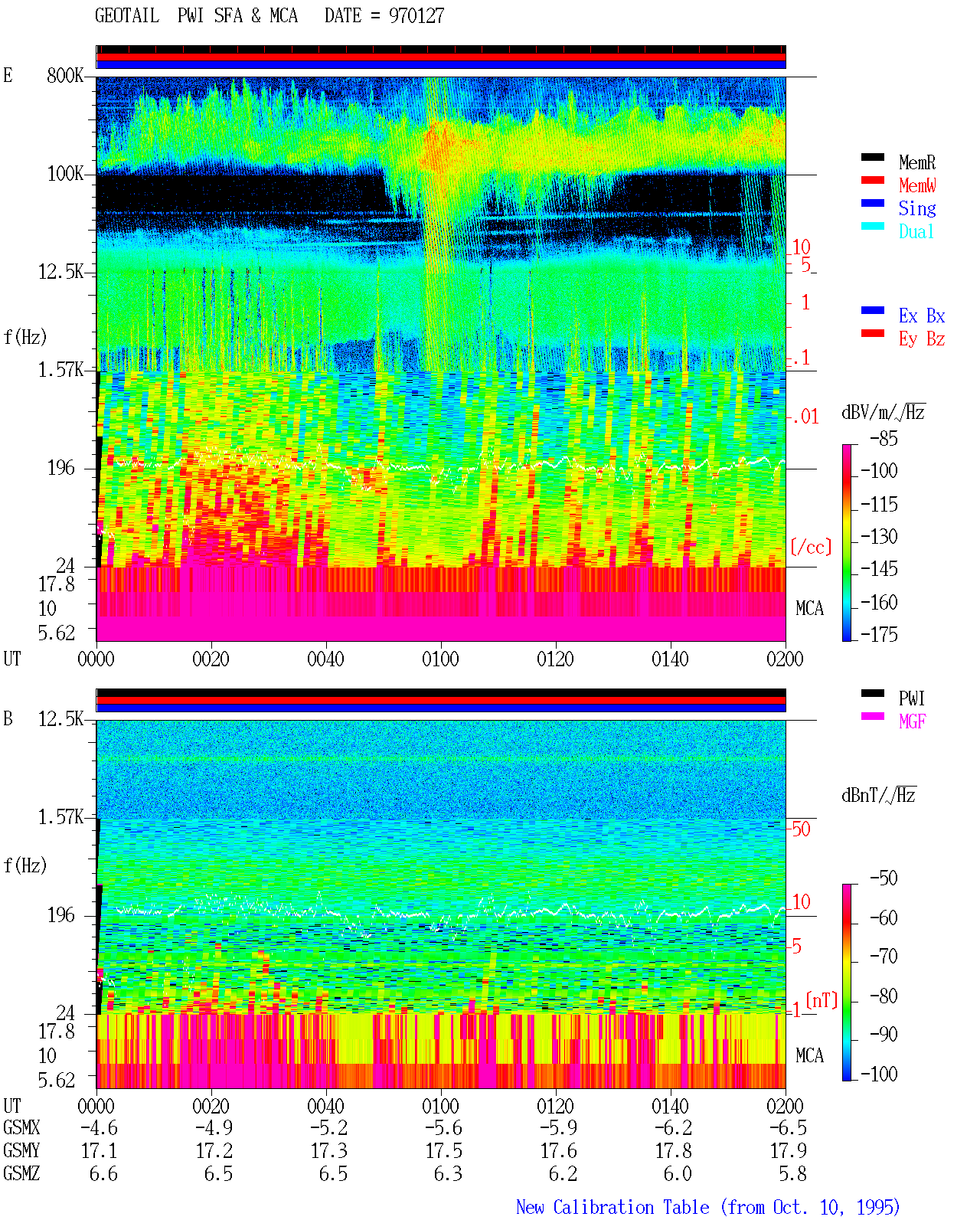The height and width of the screenshot is (1220, 980).
Task: Click the E panel 'MCA' label
Action: point(809,609)
